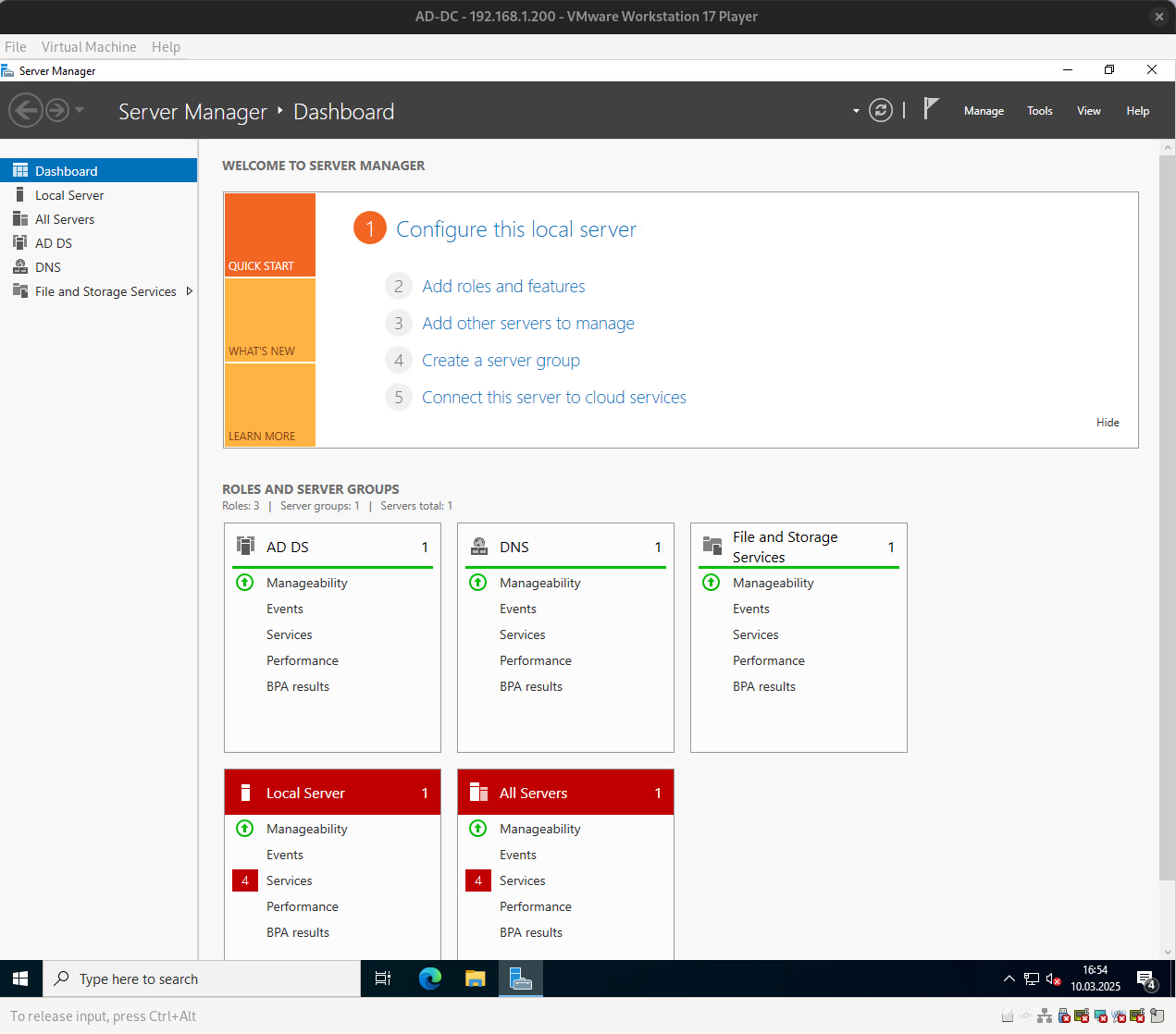Select the WHAT'S NEW orange tile
The width and height of the screenshot is (1176, 1034).
[270, 320]
